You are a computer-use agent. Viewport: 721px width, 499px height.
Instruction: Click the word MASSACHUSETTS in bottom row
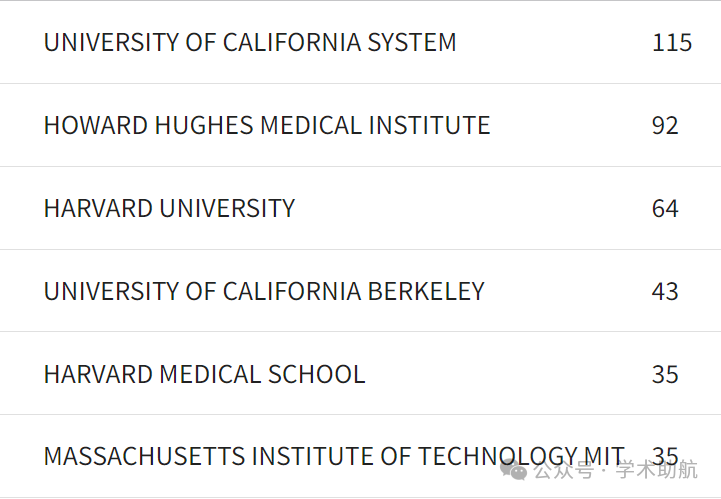click(144, 456)
